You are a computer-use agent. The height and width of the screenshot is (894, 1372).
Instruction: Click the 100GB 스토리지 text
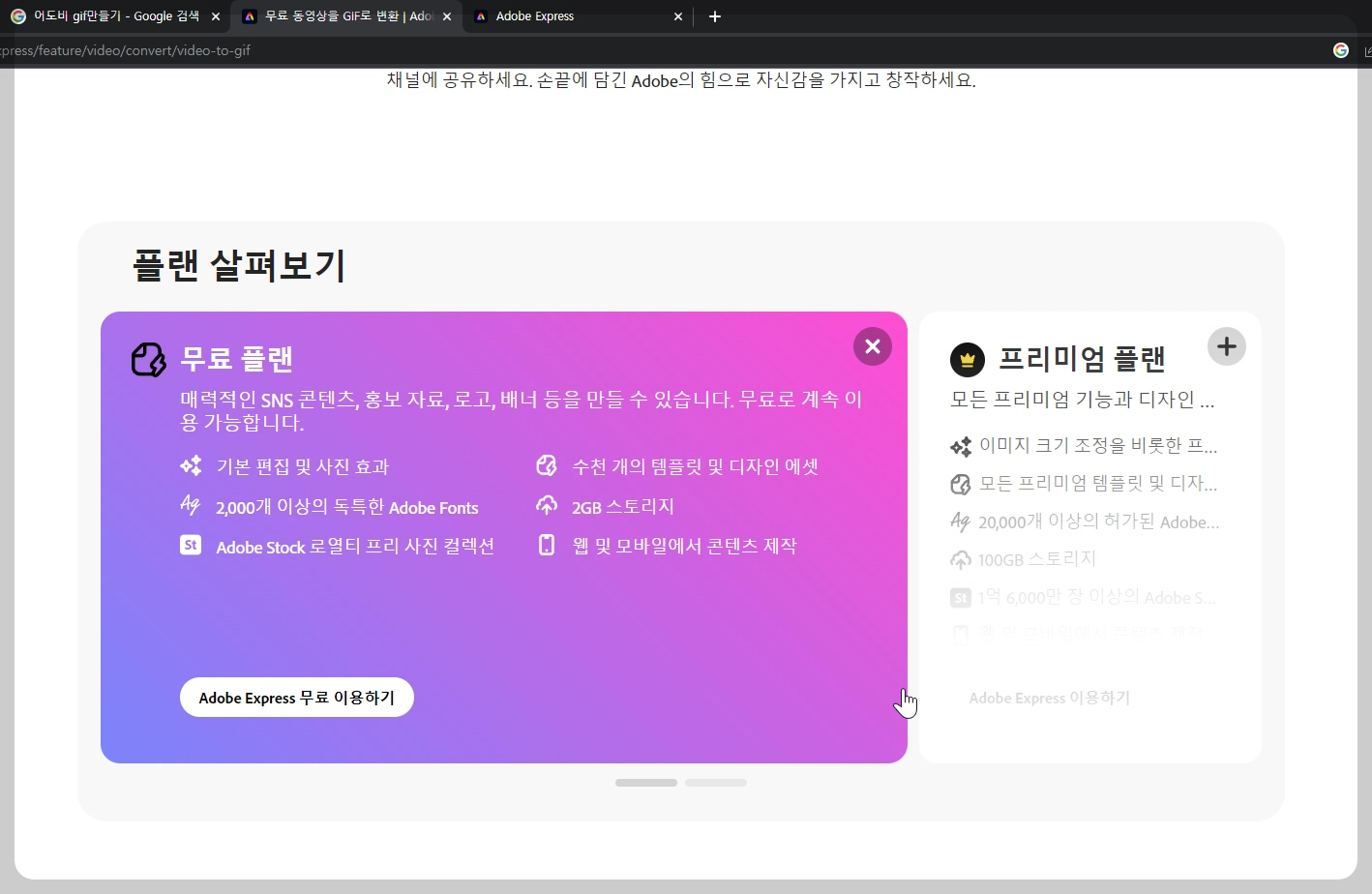(1037, 559)
